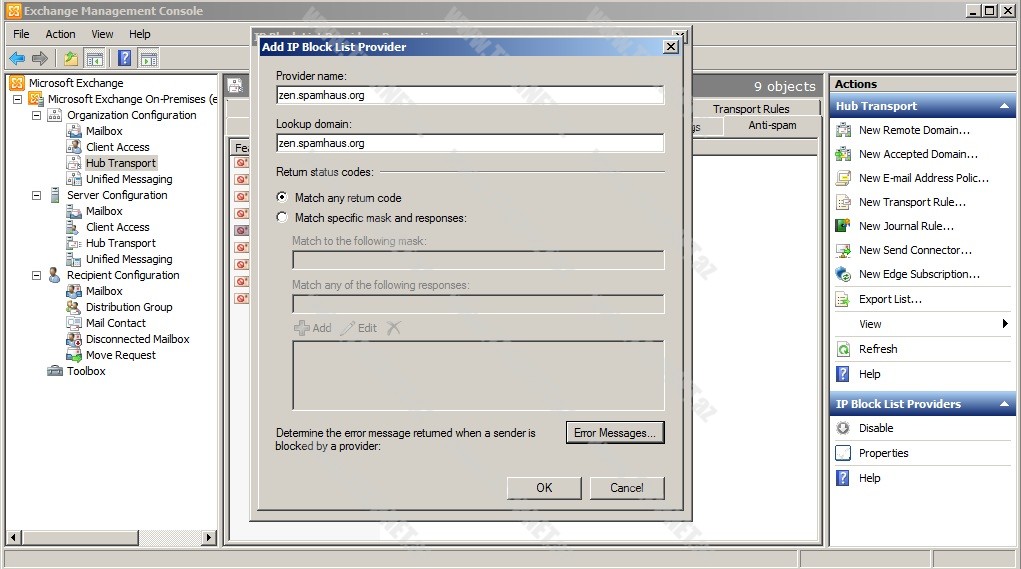Click the Refresh icon in Actions pane
Image resolution: width=1021 pixels, height=569 pixels.
pyautogui.click(x=843, y=349)
